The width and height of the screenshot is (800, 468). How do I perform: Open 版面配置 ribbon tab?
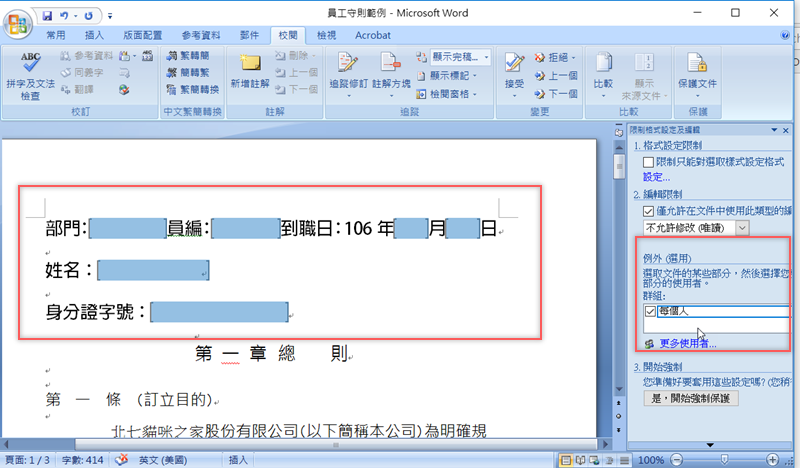[142, 35]
